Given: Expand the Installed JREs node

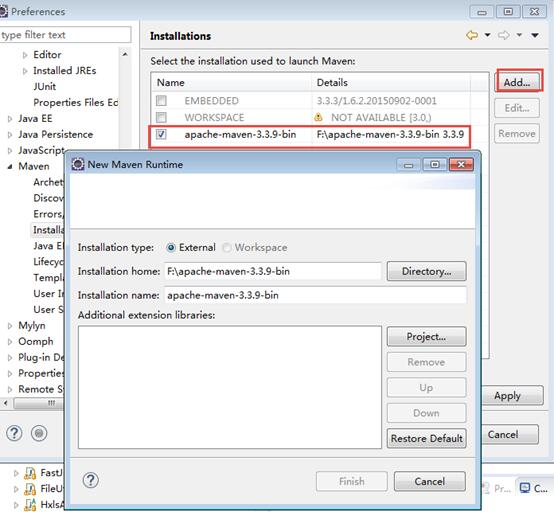Looking at the screenshot, I should (x=25, y=71).
